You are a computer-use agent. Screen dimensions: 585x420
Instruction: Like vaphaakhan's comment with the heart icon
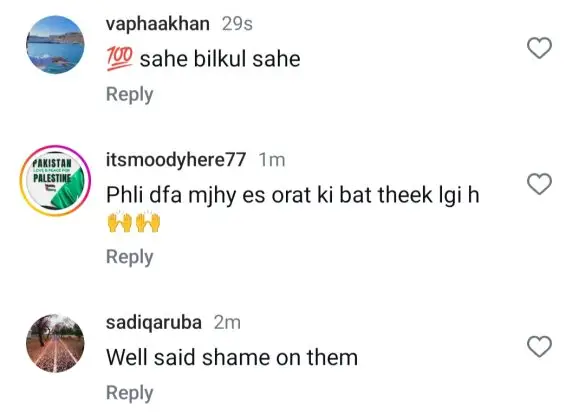539,48
